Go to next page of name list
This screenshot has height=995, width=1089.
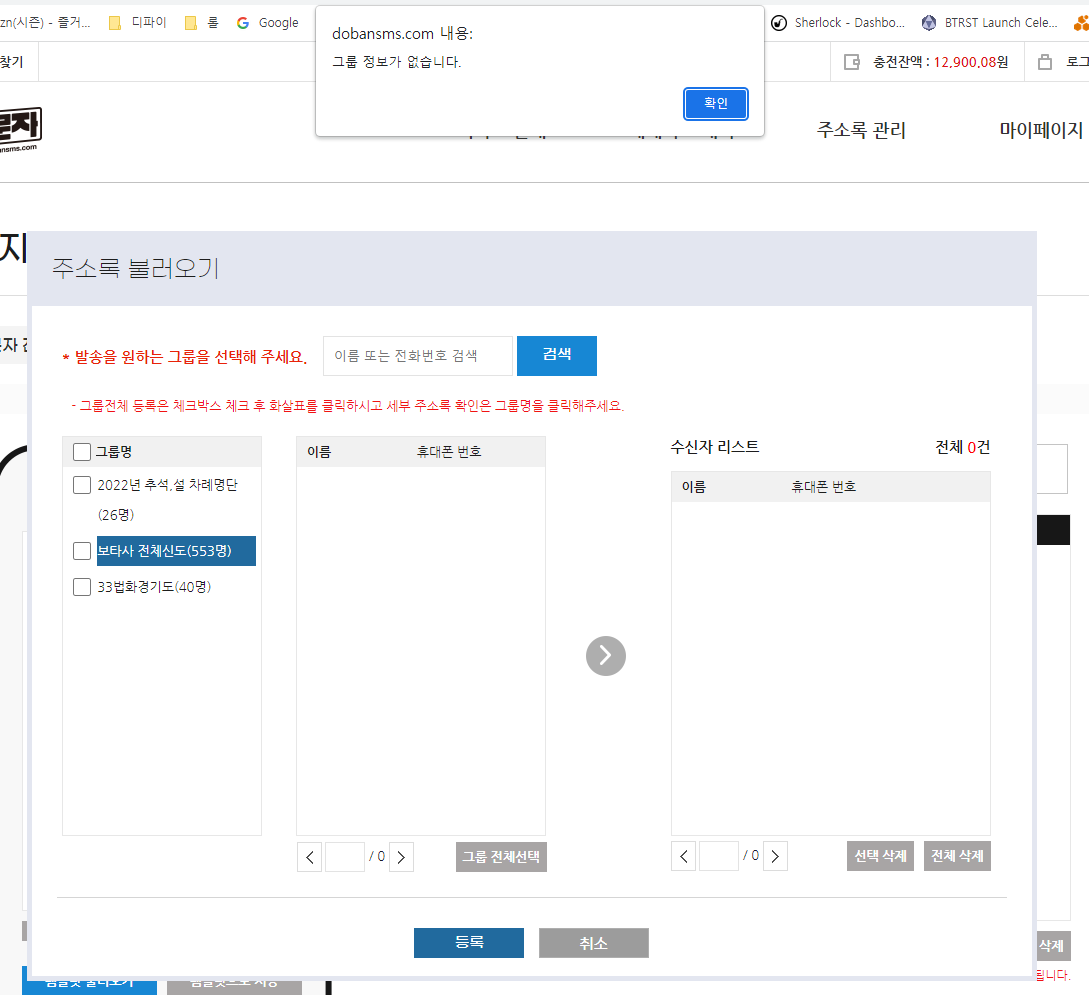401,857
